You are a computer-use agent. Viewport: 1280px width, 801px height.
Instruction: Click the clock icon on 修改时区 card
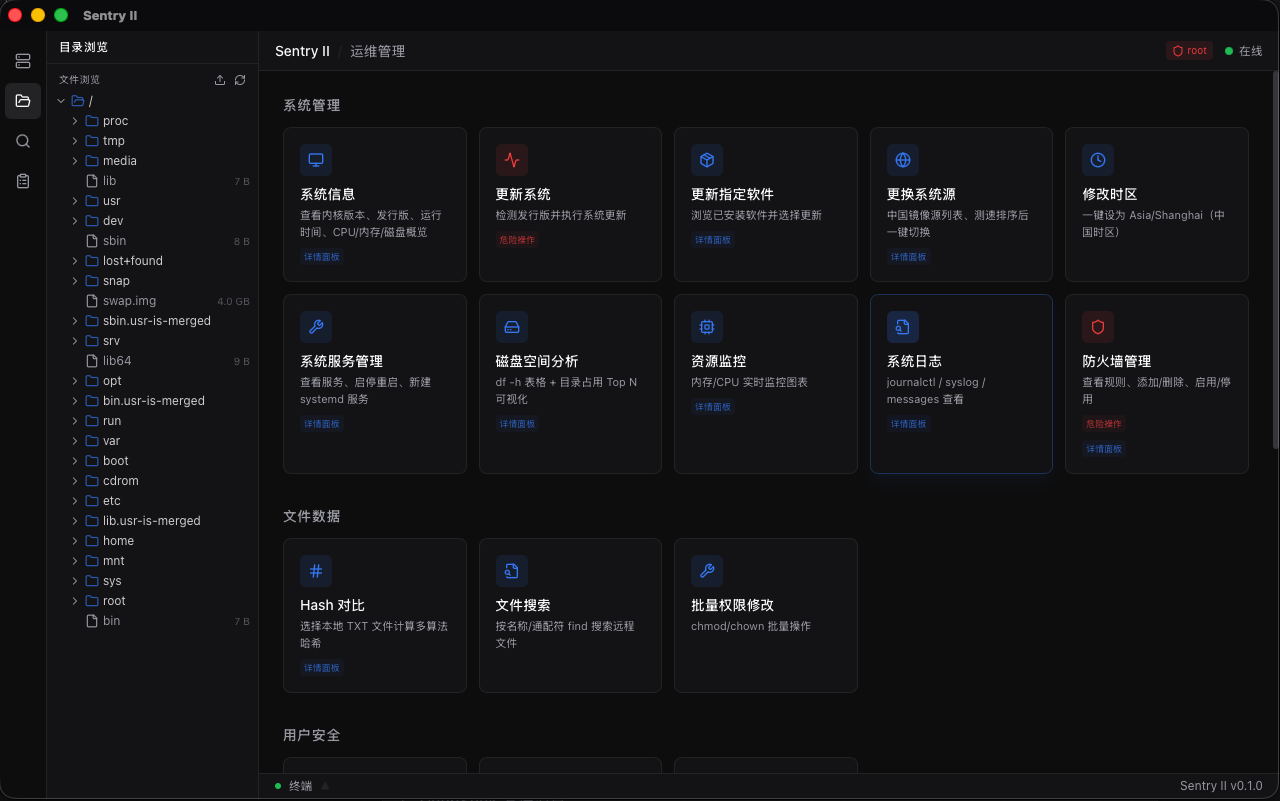click(1098, 160)
